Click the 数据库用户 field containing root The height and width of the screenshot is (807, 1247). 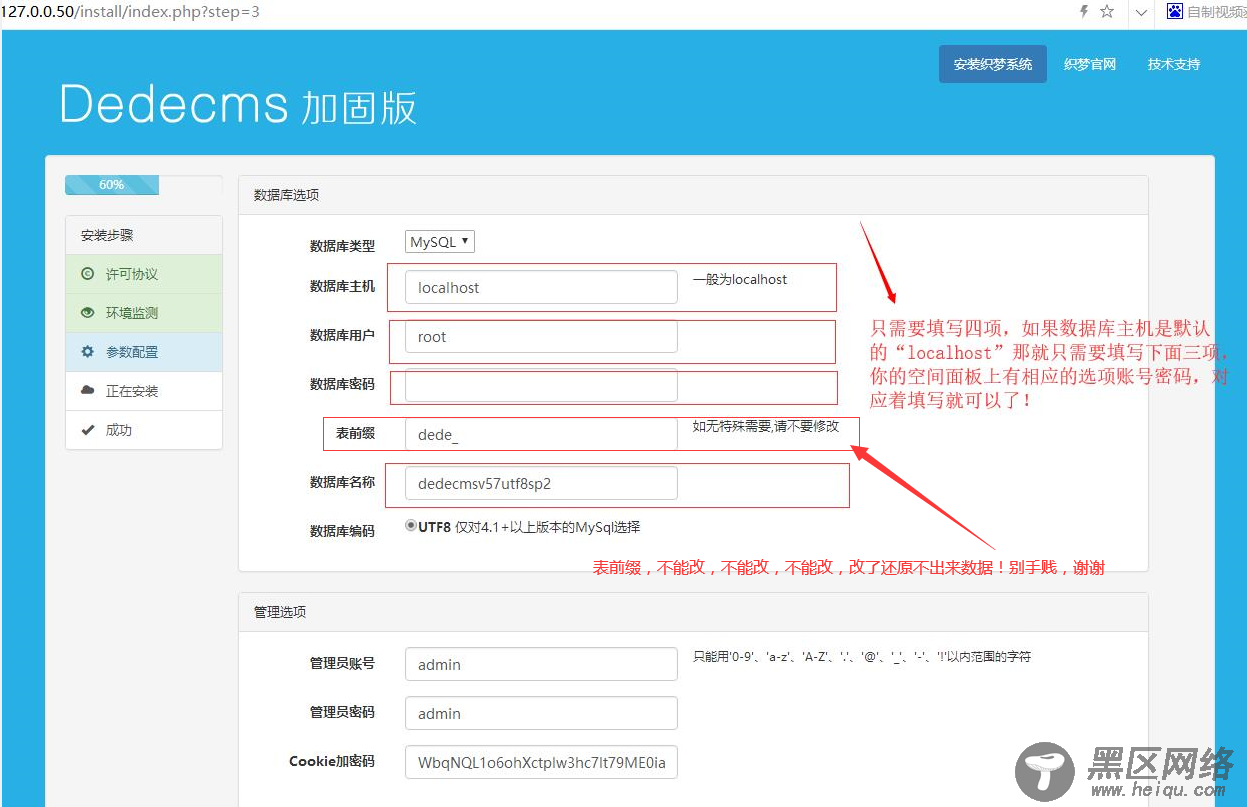coord(541,336)
